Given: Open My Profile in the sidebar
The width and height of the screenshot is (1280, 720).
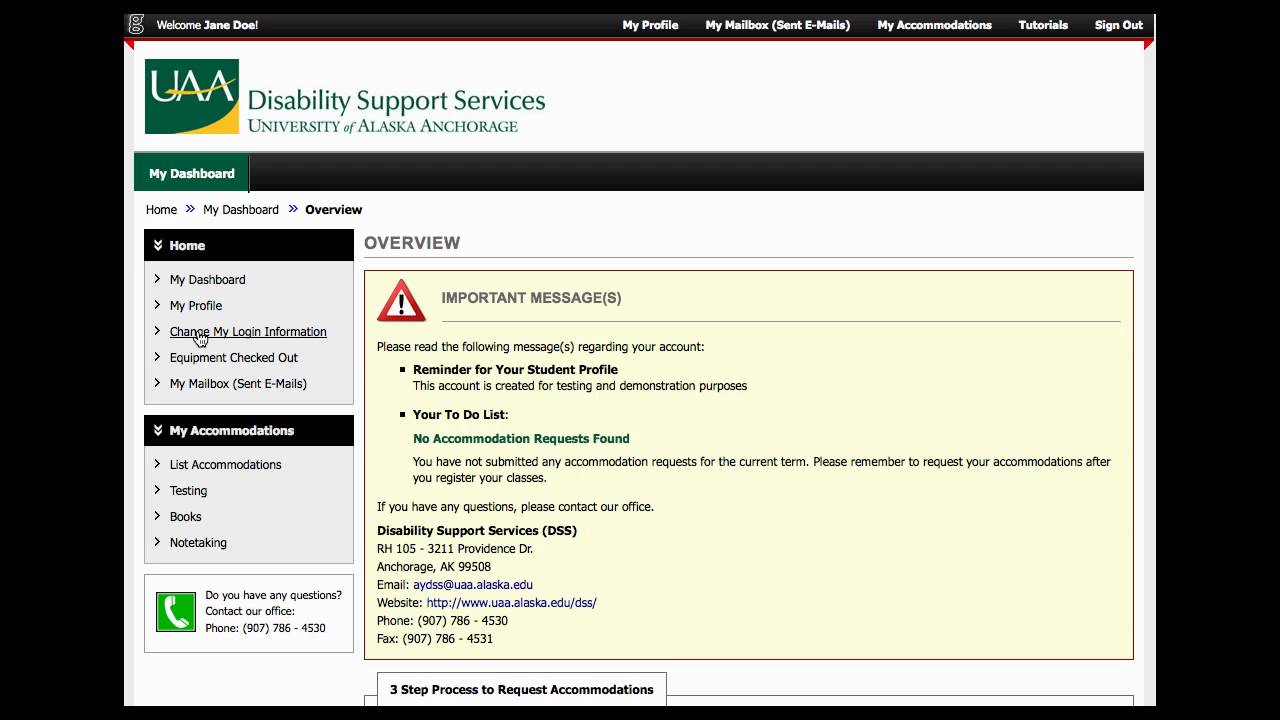Looking at the screenshot, I should tap(196, 305).
